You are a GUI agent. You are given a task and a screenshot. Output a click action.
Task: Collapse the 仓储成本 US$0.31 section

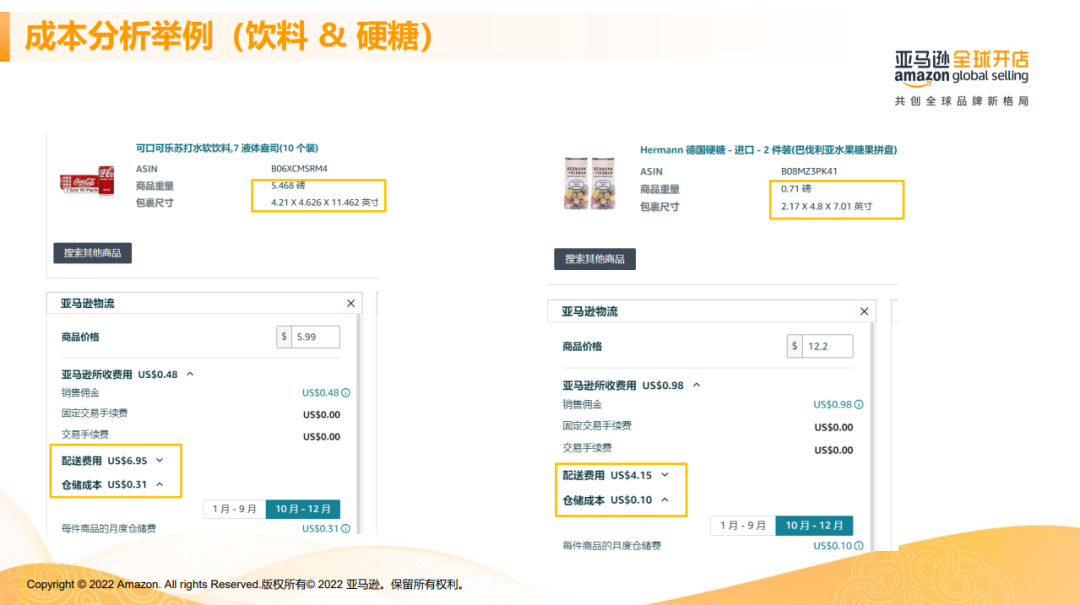[x=160, y=484]
